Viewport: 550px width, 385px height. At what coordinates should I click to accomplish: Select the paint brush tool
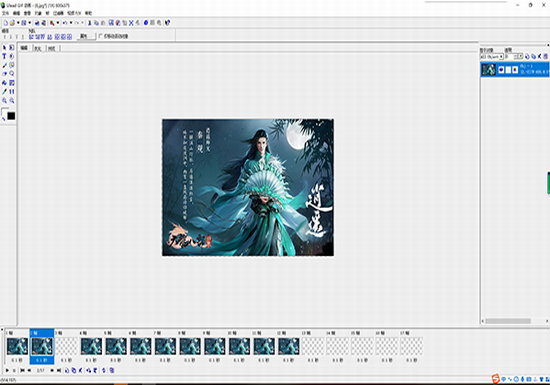4,65
